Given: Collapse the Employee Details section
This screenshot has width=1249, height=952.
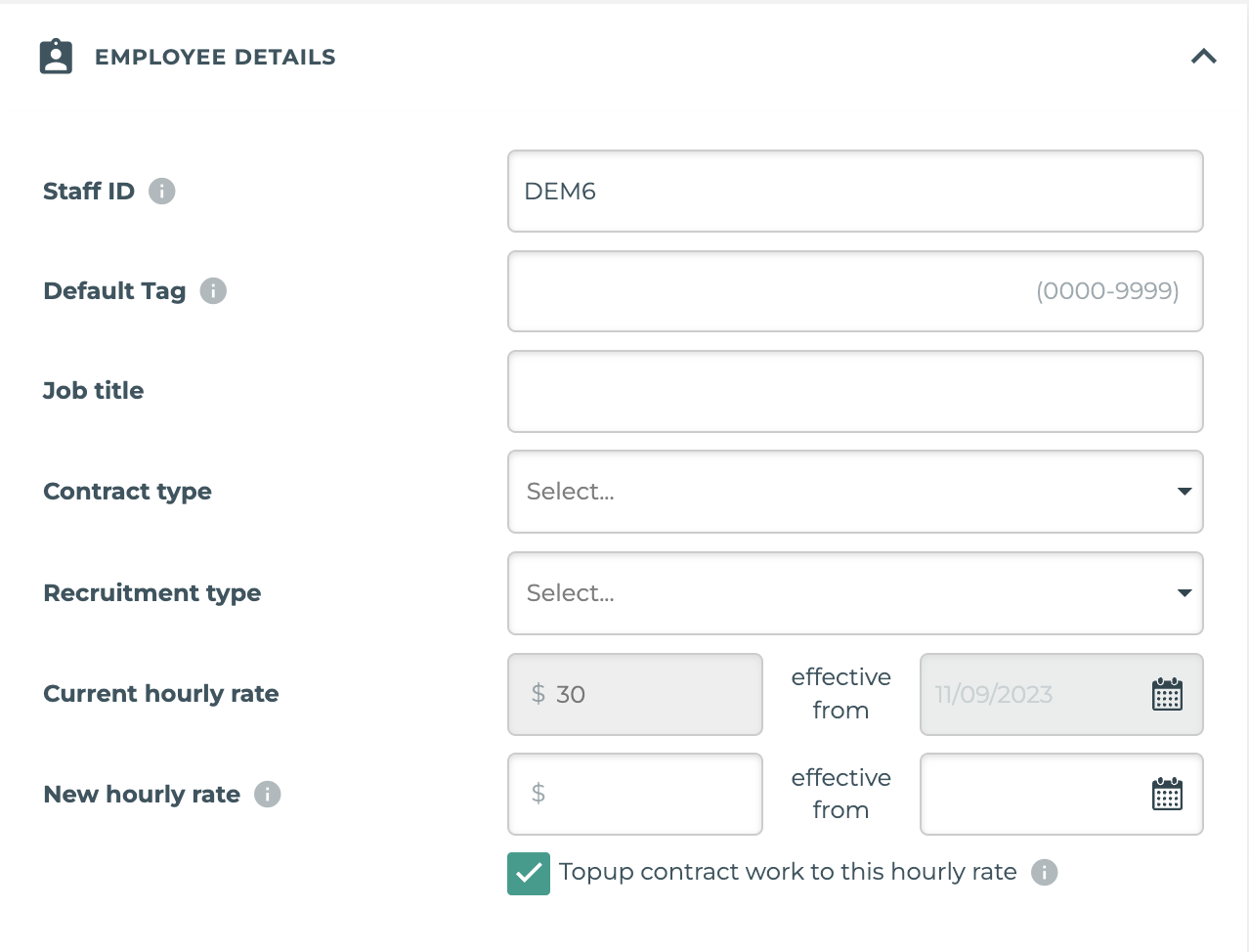Looking at the screenshot, I should (x=1203, y=57).
